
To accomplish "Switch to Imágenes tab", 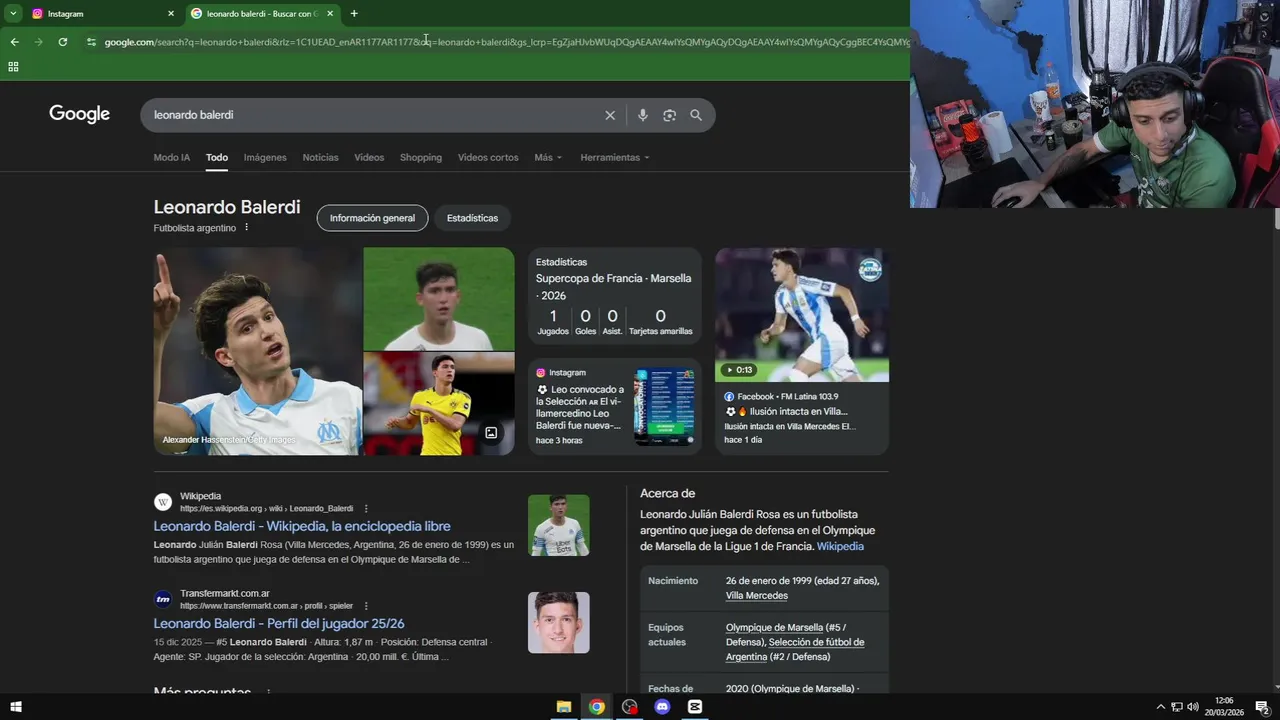I will 265,157.
